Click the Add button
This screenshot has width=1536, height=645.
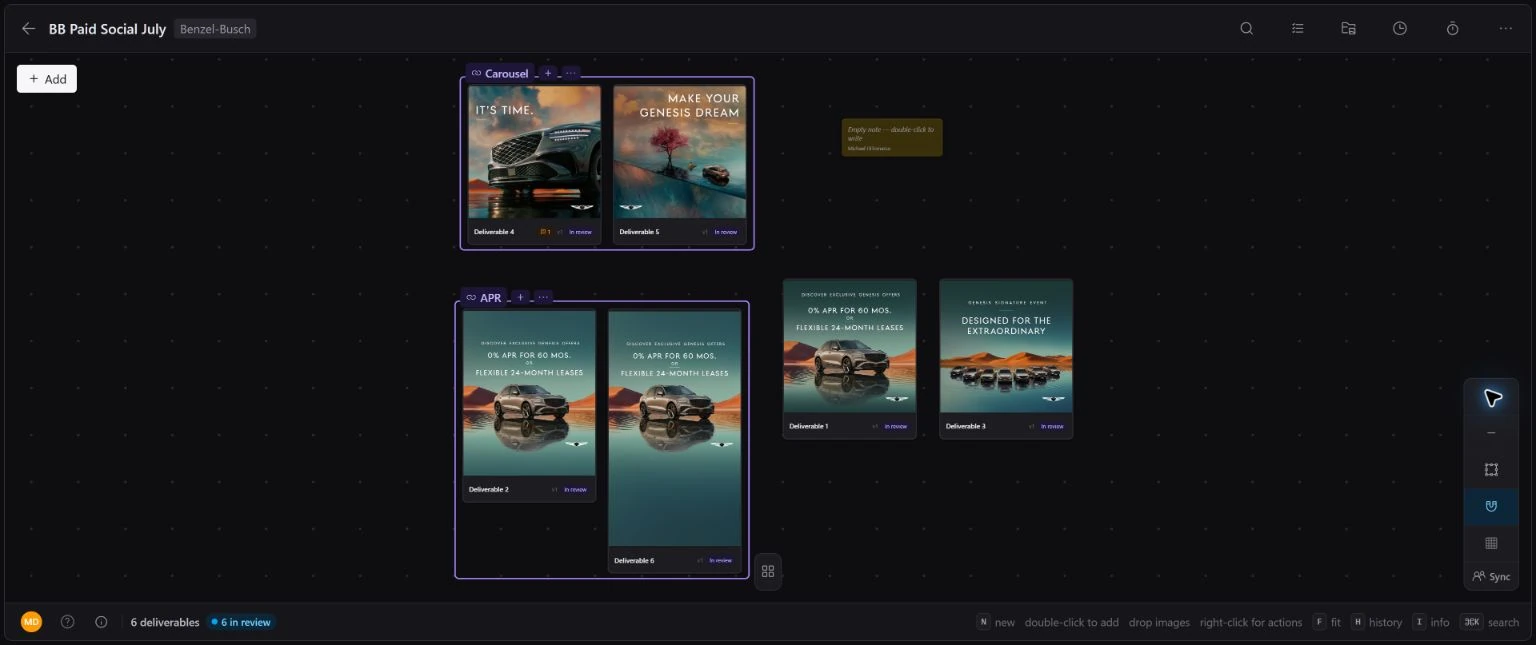[47, 79]
